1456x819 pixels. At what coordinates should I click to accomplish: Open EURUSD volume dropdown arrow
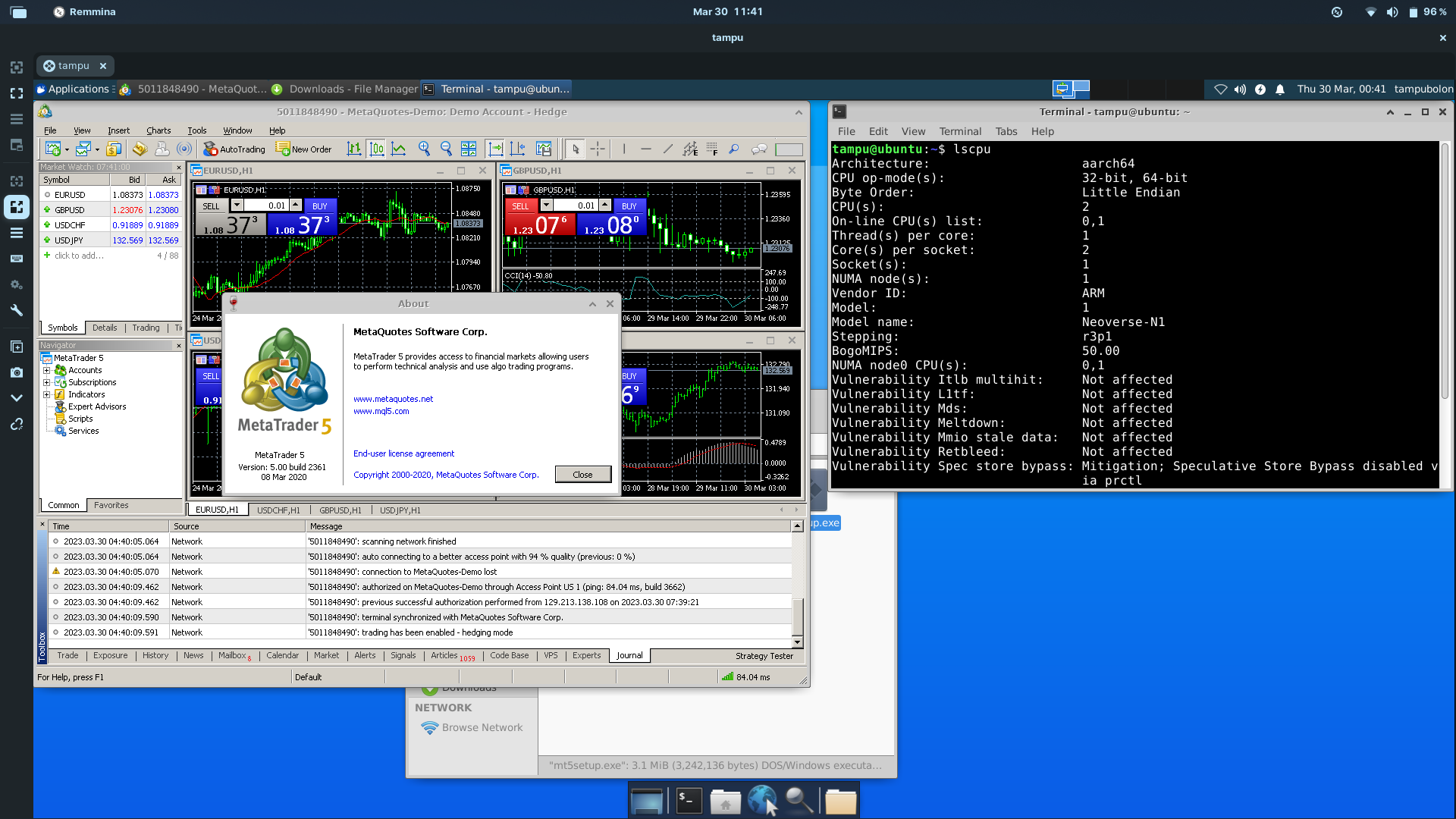(x=237, y=206)
